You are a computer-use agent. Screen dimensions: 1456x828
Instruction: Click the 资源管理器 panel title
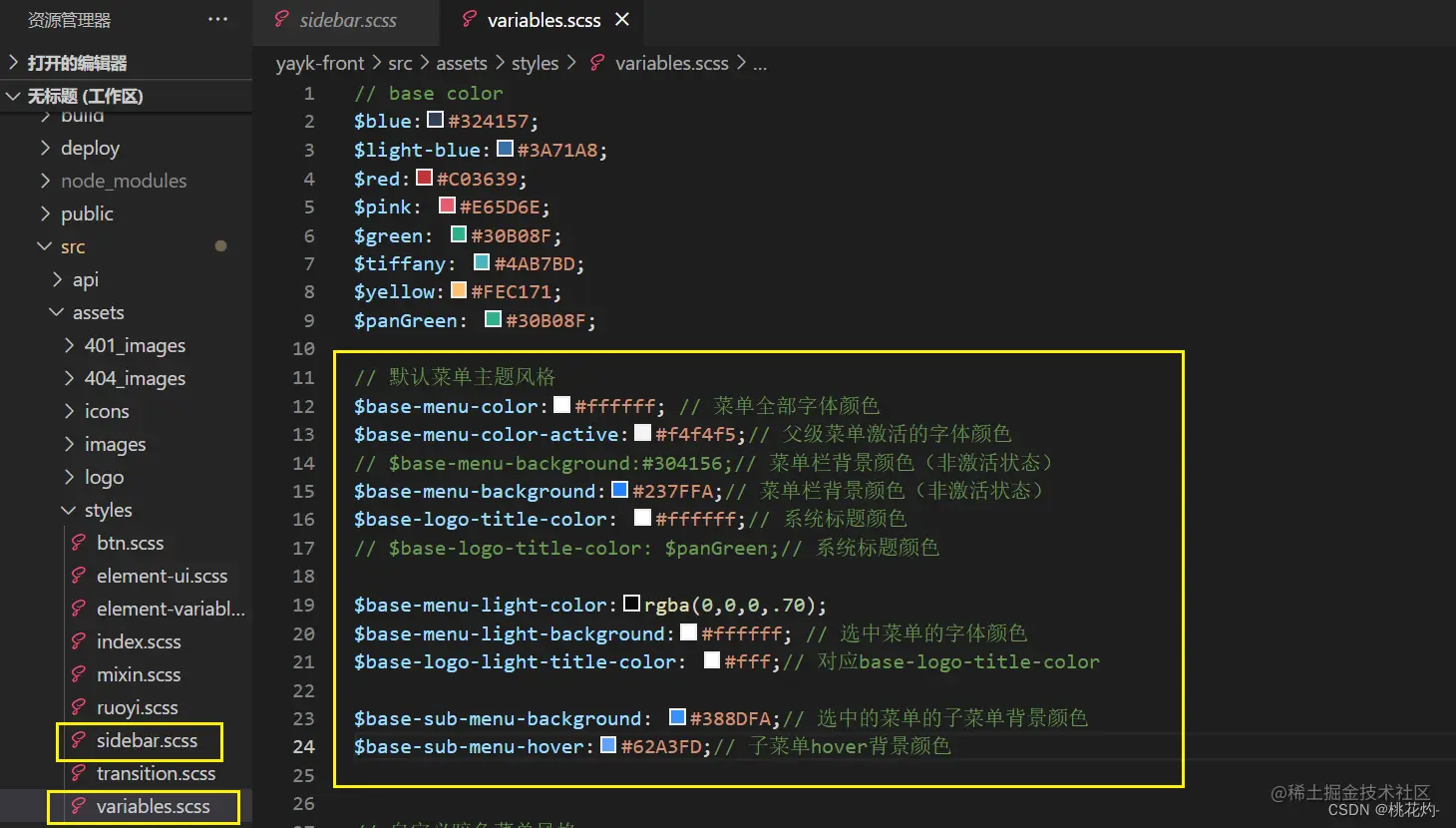coord(69,20)
